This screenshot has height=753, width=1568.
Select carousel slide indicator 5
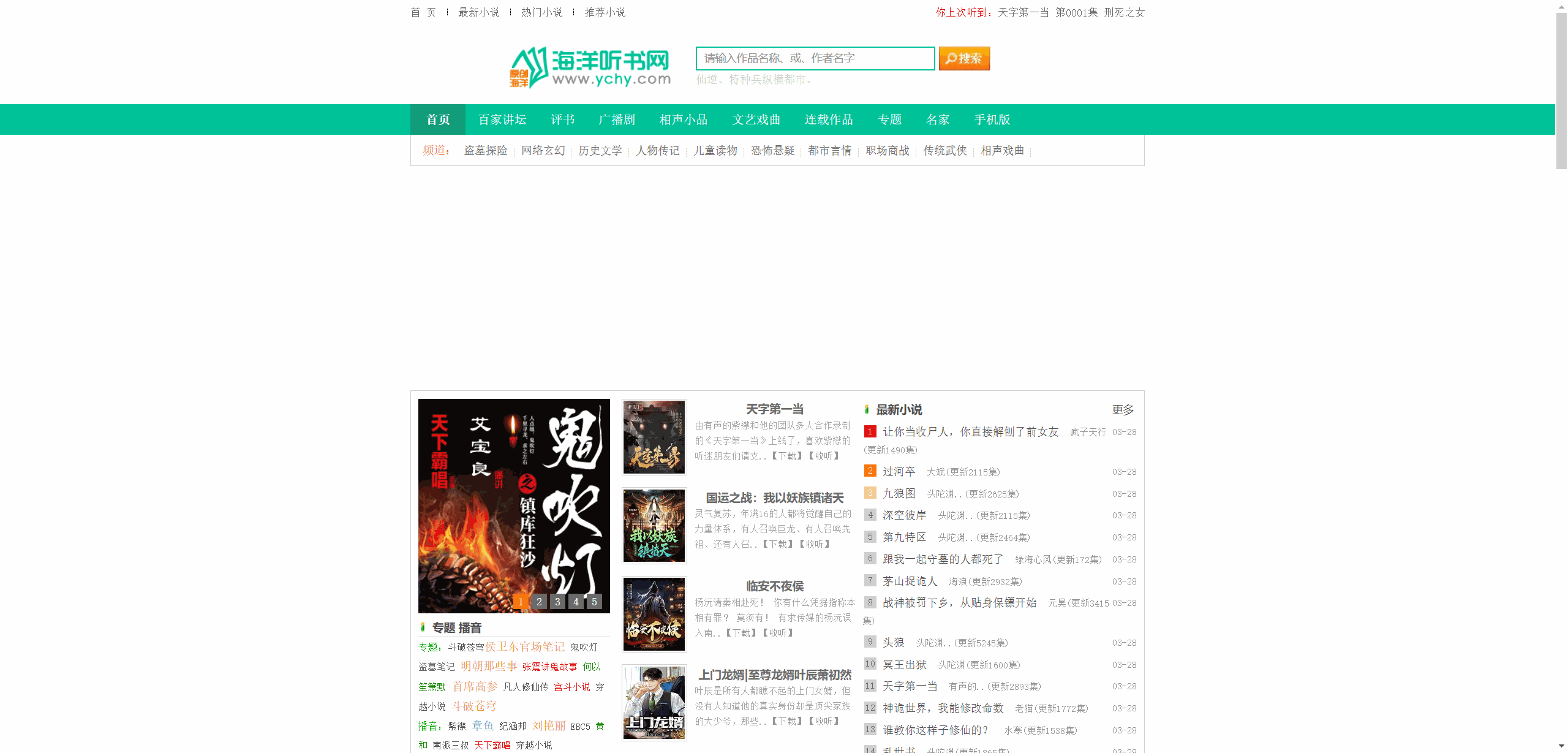pyautogui.click(x=594, y=601)
